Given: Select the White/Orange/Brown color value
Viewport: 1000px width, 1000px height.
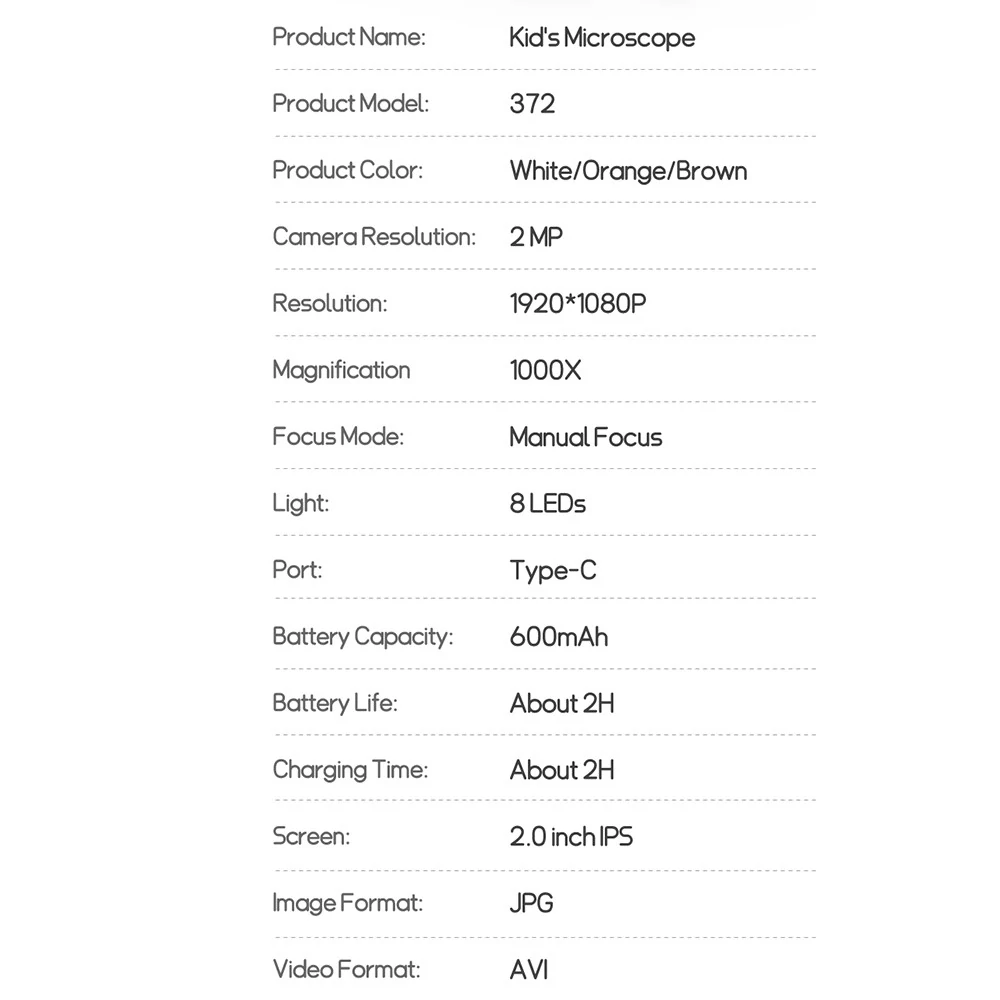Looking at the screenshot, I should [x=628, y=171].
